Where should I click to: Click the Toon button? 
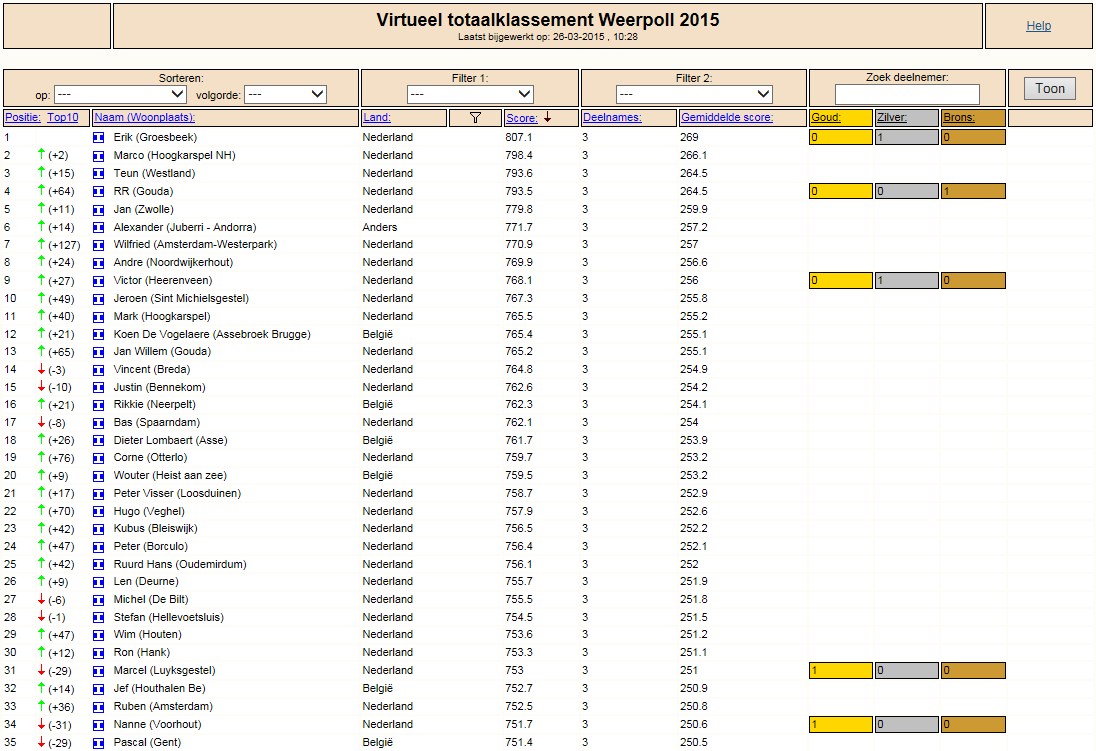click(1050, 89)
